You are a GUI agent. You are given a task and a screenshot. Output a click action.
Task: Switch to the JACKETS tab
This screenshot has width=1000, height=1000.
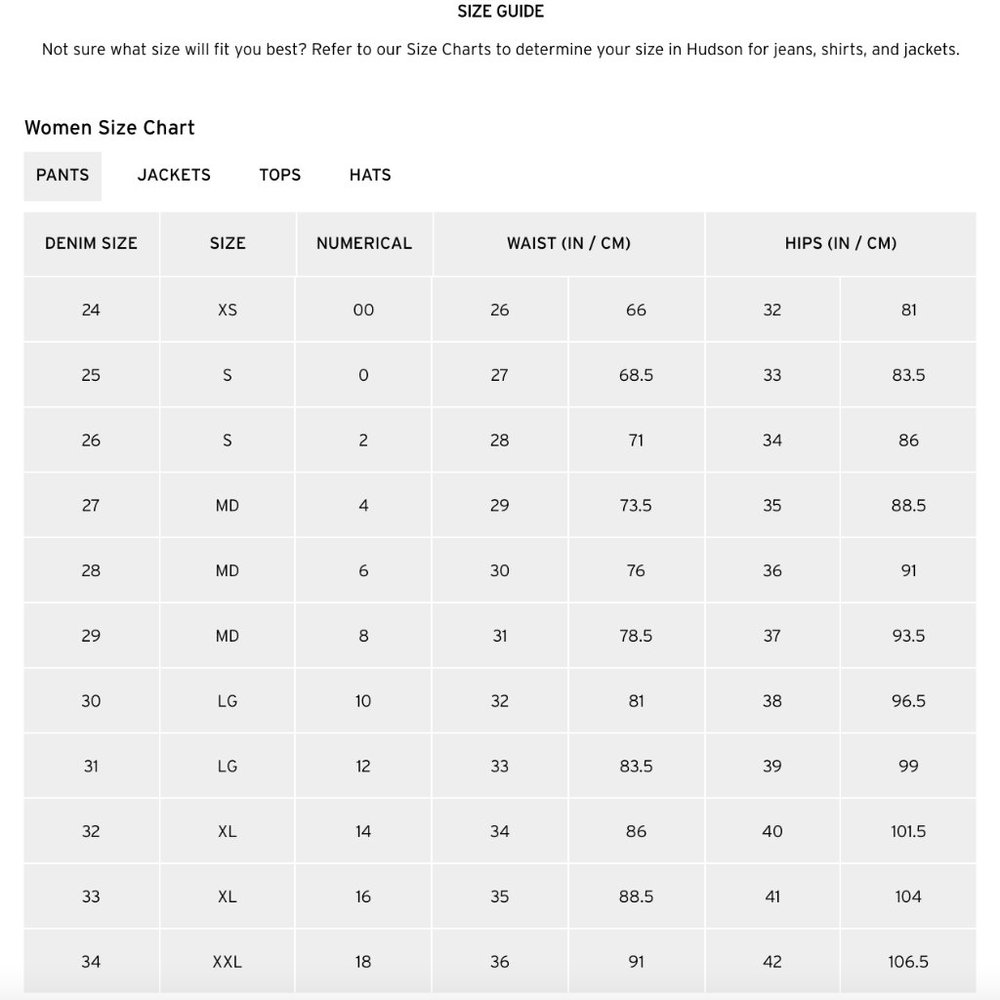click(x=173, y=175)
